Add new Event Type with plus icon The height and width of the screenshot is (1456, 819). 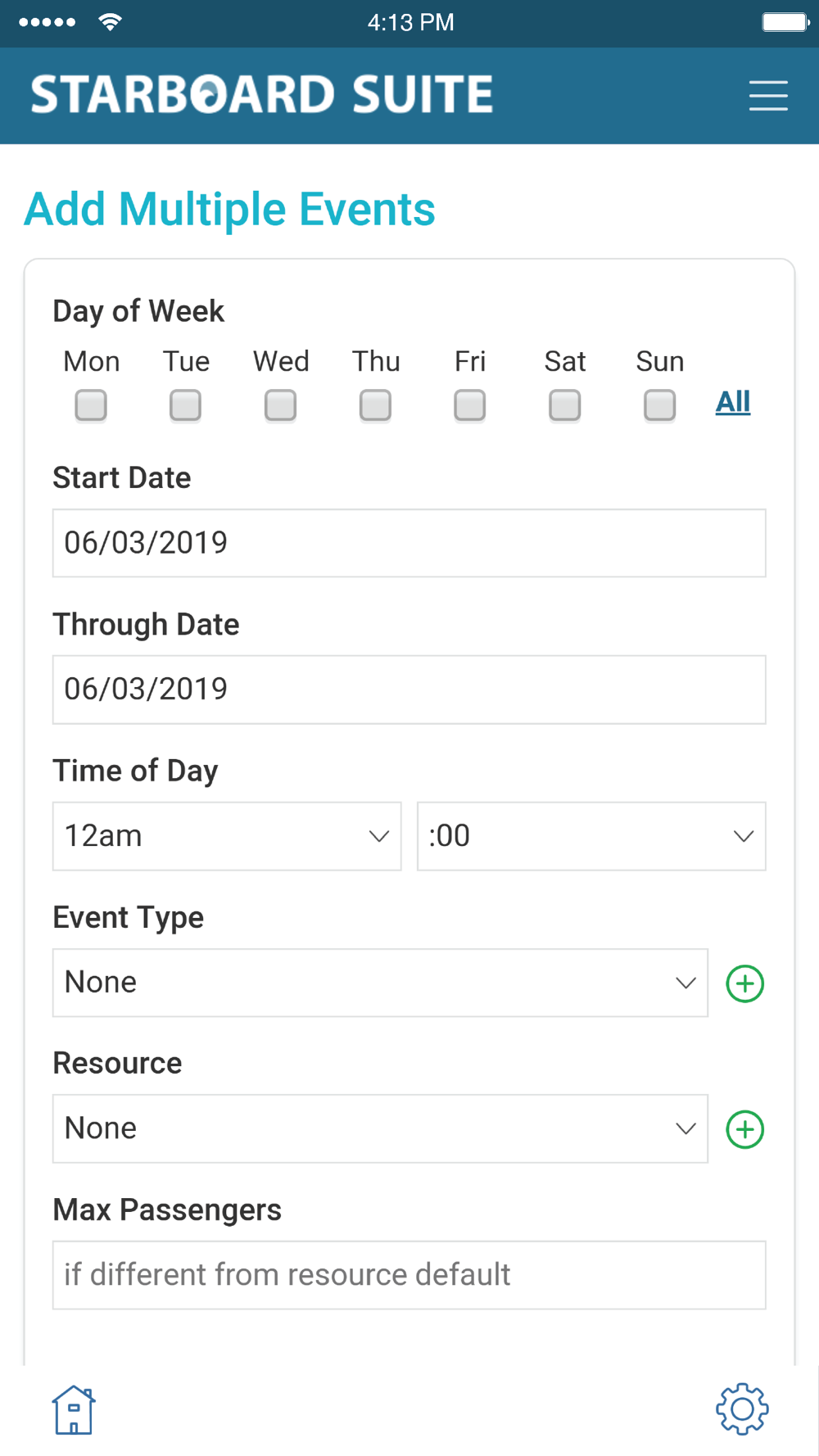click(744, 983)
